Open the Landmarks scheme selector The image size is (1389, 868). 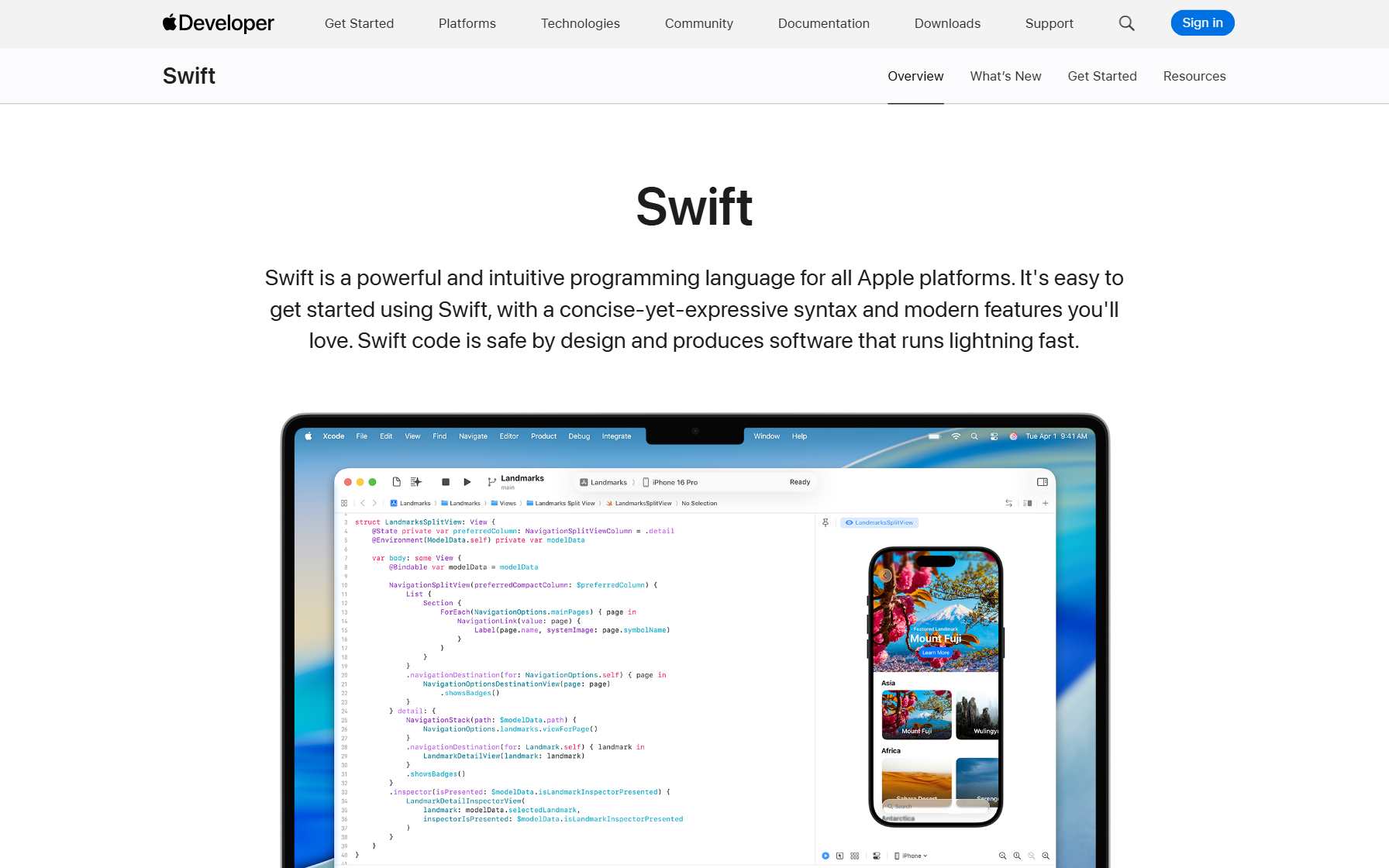(604, 482)
